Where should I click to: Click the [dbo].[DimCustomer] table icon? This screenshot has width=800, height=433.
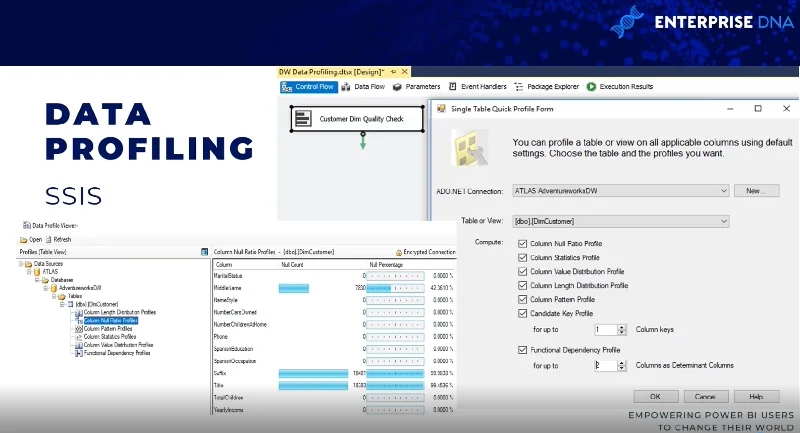click(x=70, y=304)
